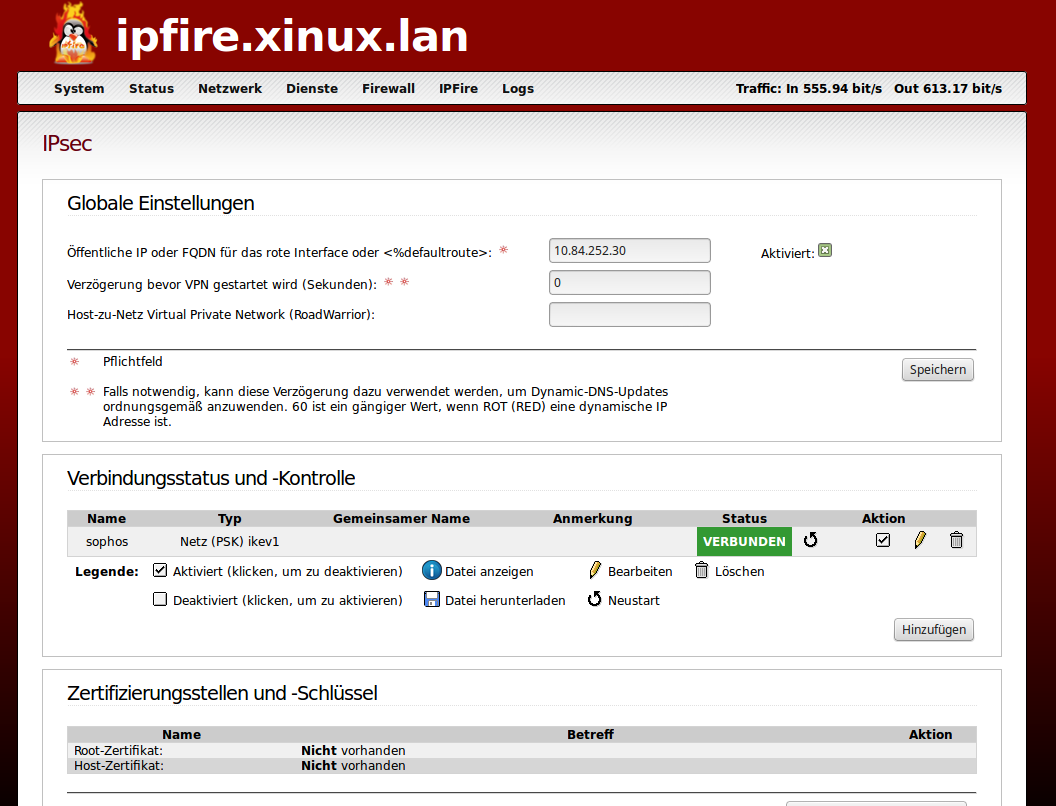
Task: Select the Logs menu item
Action: point(518,88)
